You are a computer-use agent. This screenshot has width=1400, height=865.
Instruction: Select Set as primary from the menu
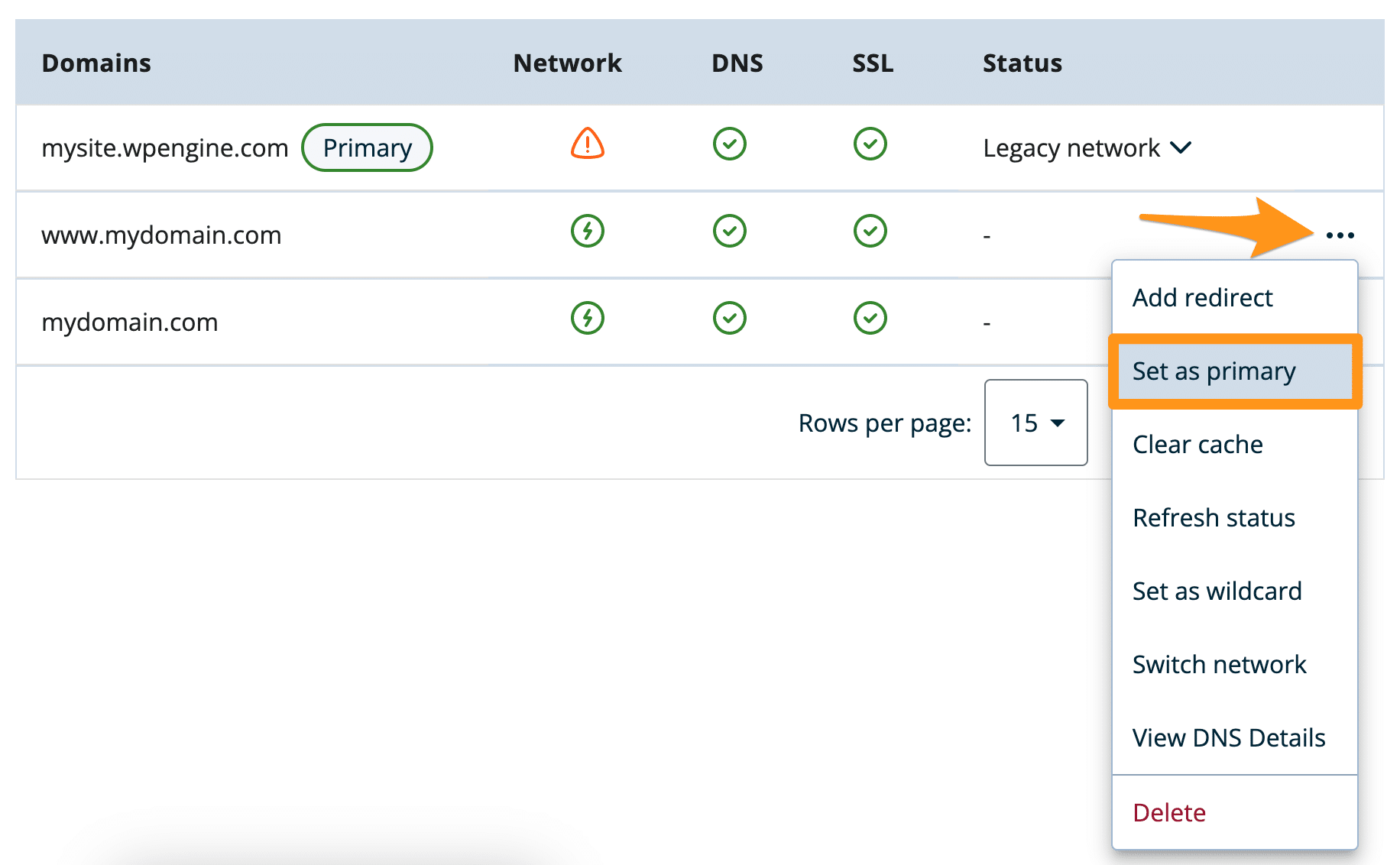click(x=1214, y=371)
